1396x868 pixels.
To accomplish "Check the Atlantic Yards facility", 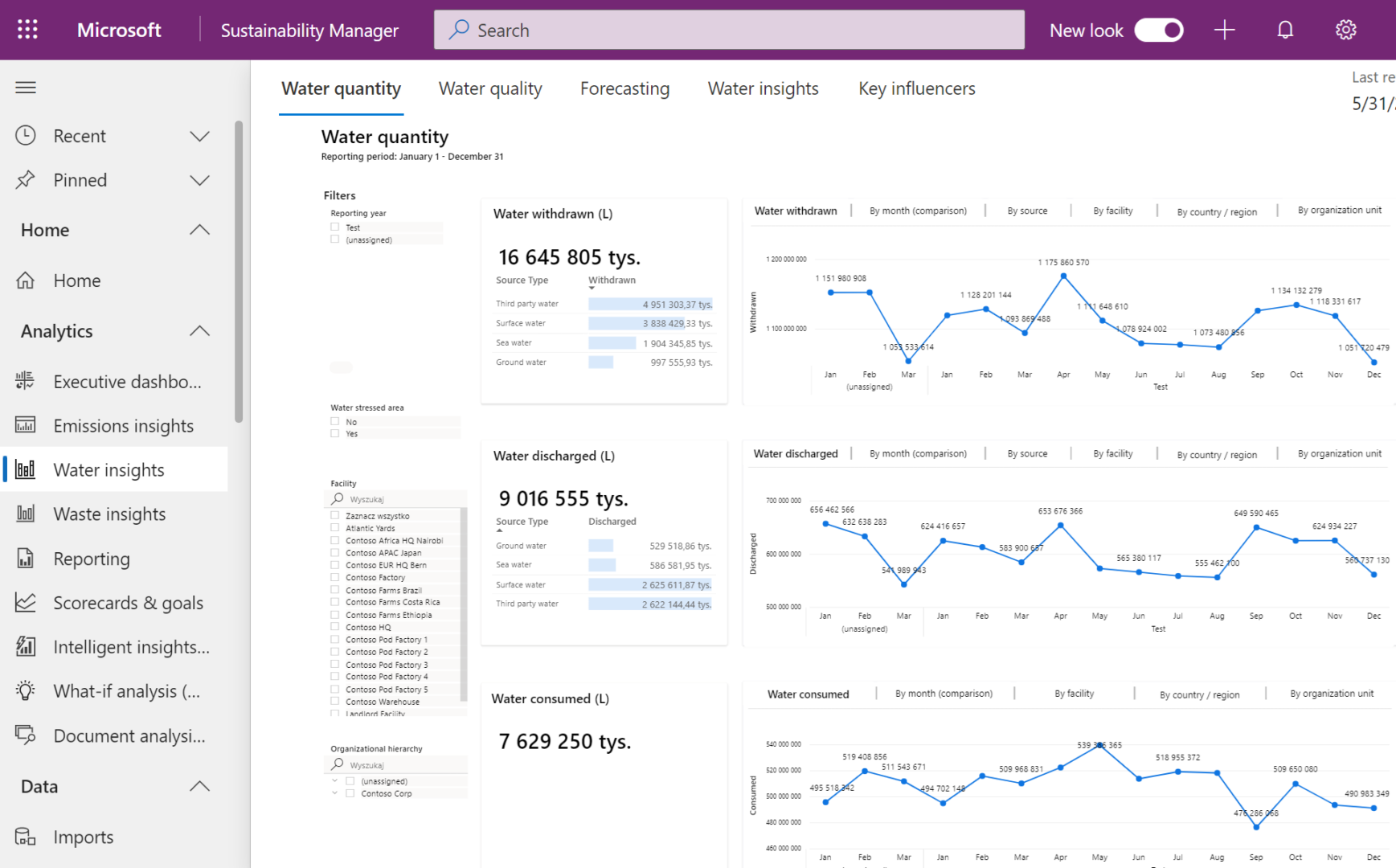I will (x=335, y=528).
